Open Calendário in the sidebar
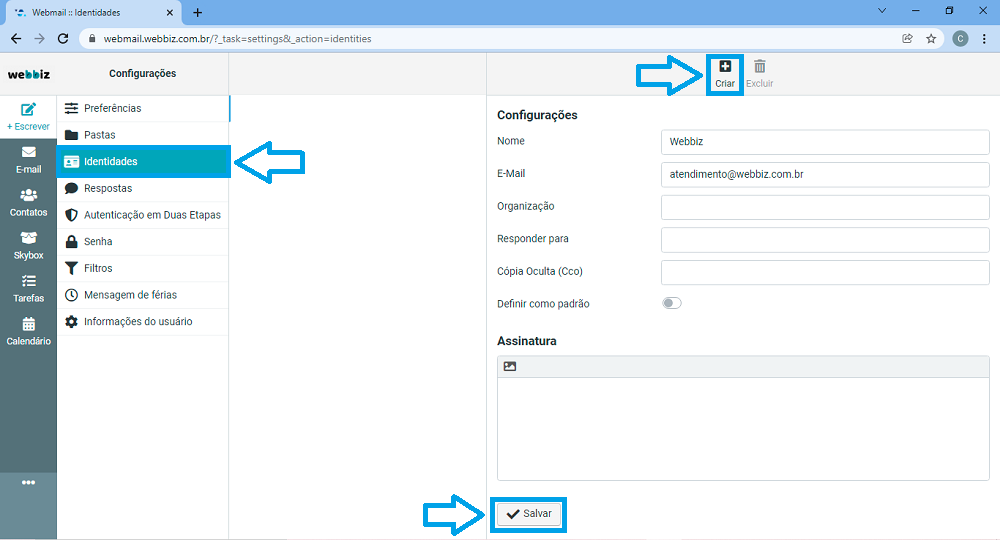 28,331
